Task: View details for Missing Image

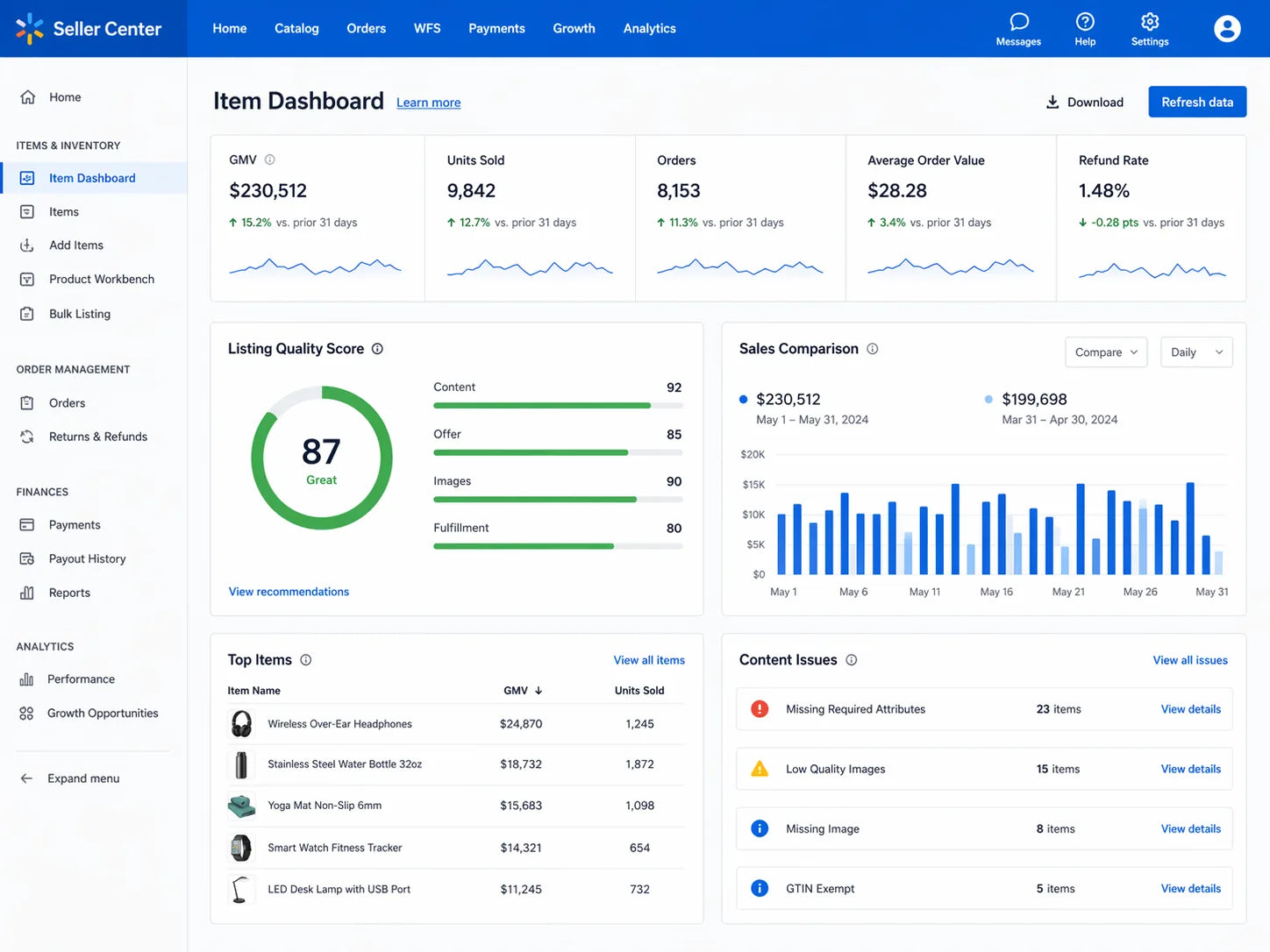Action: tap(1191, 828)
